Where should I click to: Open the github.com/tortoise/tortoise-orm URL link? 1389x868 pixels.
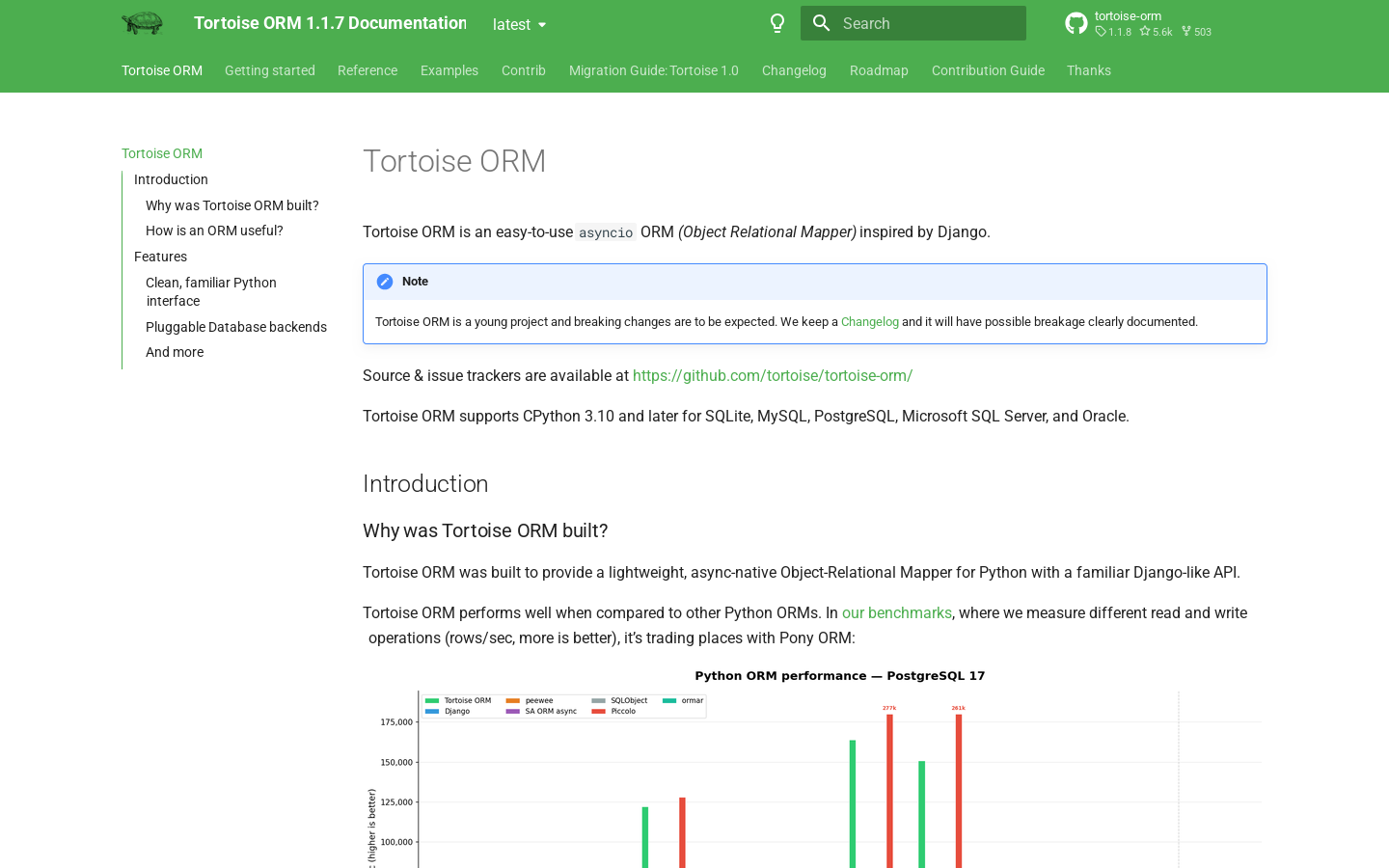773,375
